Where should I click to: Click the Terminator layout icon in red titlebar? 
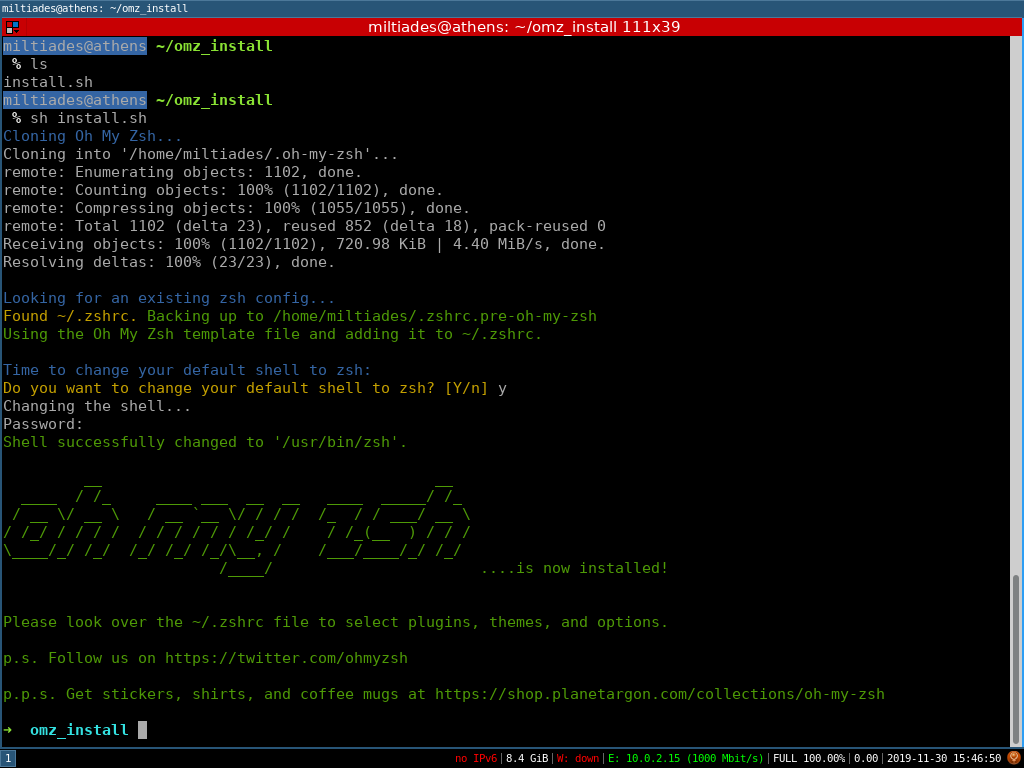(x=12, y=27)
